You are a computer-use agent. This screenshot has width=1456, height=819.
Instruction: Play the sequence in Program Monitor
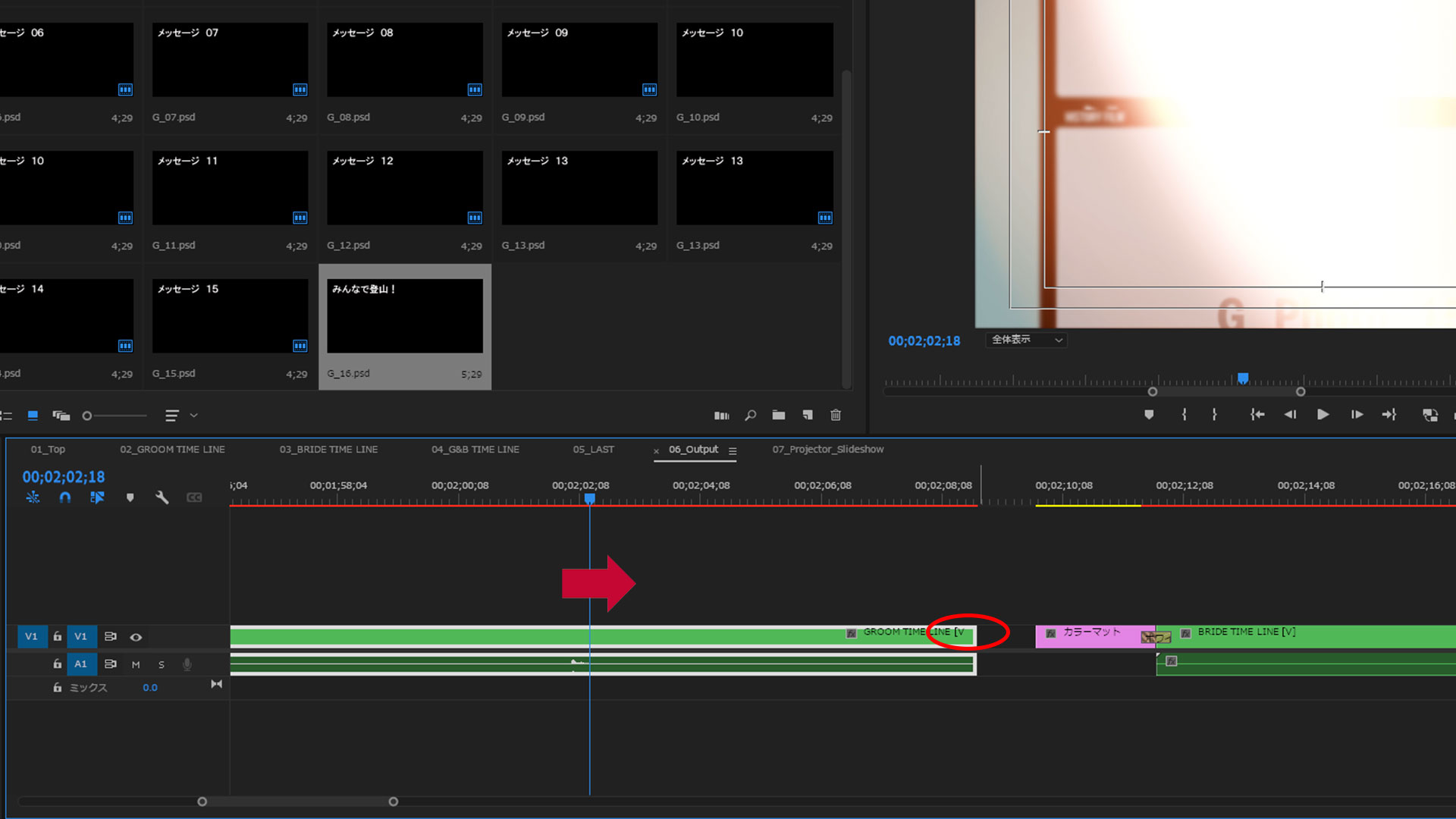1323,415
